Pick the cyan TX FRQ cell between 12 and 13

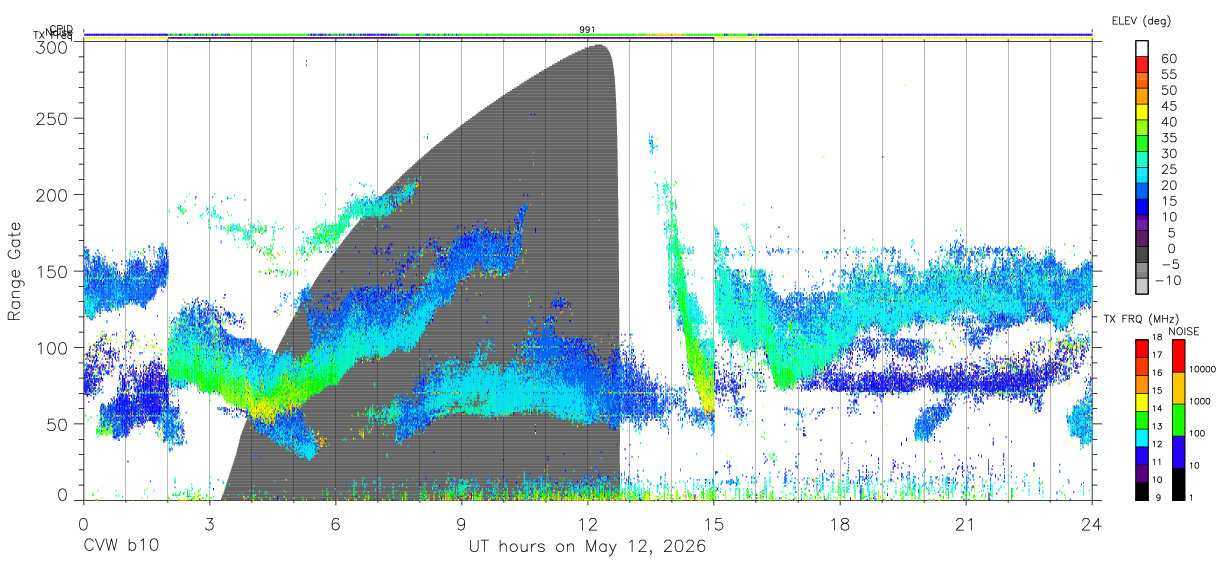coord(1142,437)
